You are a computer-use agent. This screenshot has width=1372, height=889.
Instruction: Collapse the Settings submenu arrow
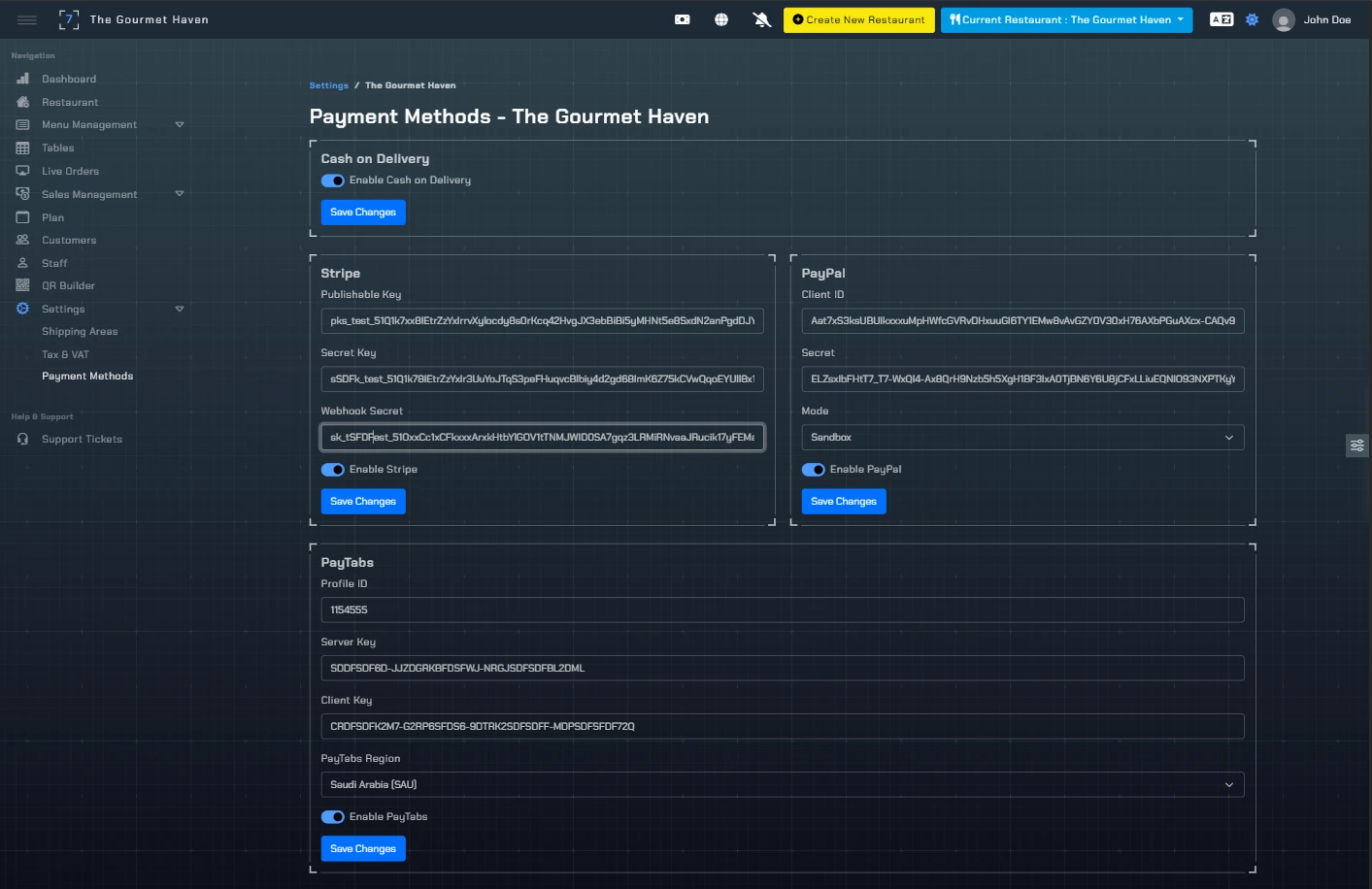click(180, 309)
